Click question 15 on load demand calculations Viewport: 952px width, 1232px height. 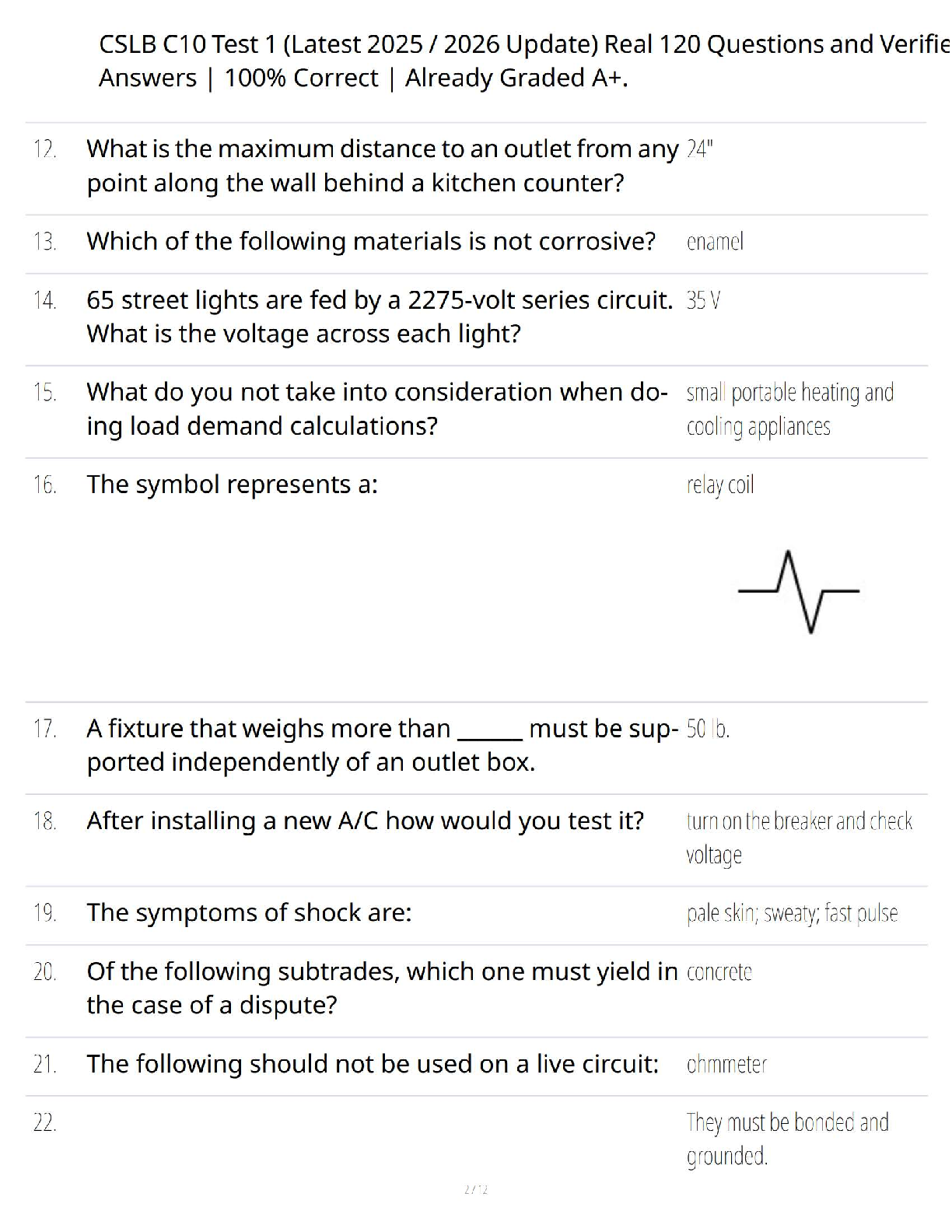point(377,409)
